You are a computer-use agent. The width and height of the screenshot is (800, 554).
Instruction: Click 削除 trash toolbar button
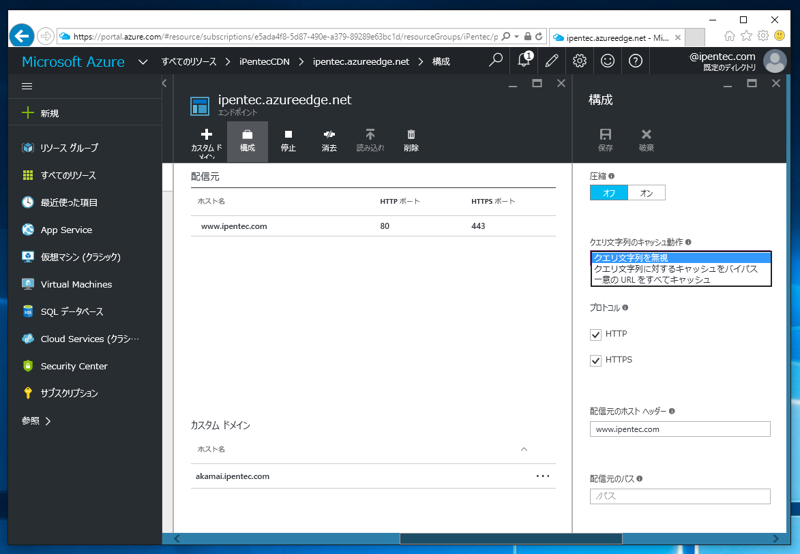(x=411, y=142)
